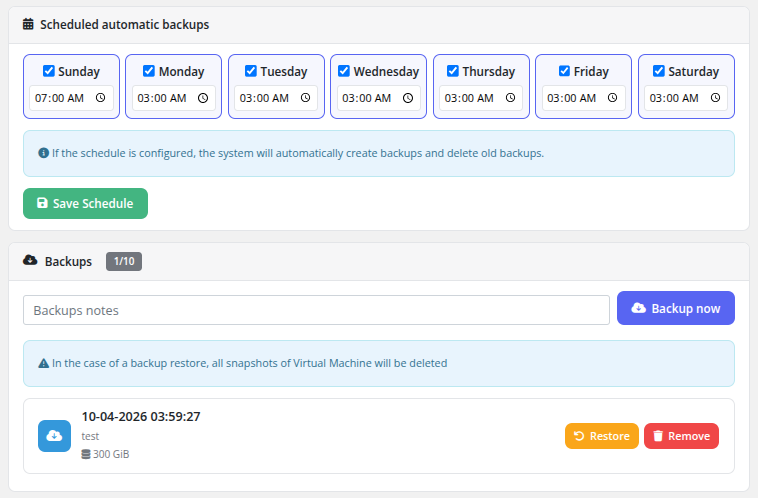Screen dimensions: 758x498
Task: Remove the 10-04-2026 backup
Action: [682, 436]
